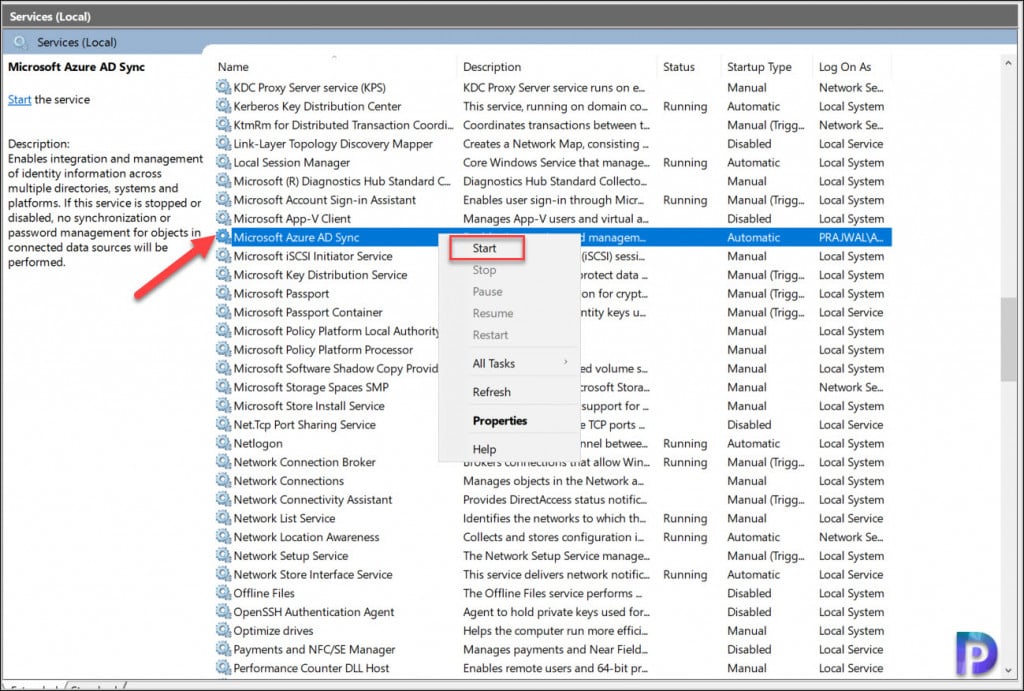Click the Microsoft Passport Container gear icon
The width and height of the screenshot is (1024, 691).
(223, 312)
